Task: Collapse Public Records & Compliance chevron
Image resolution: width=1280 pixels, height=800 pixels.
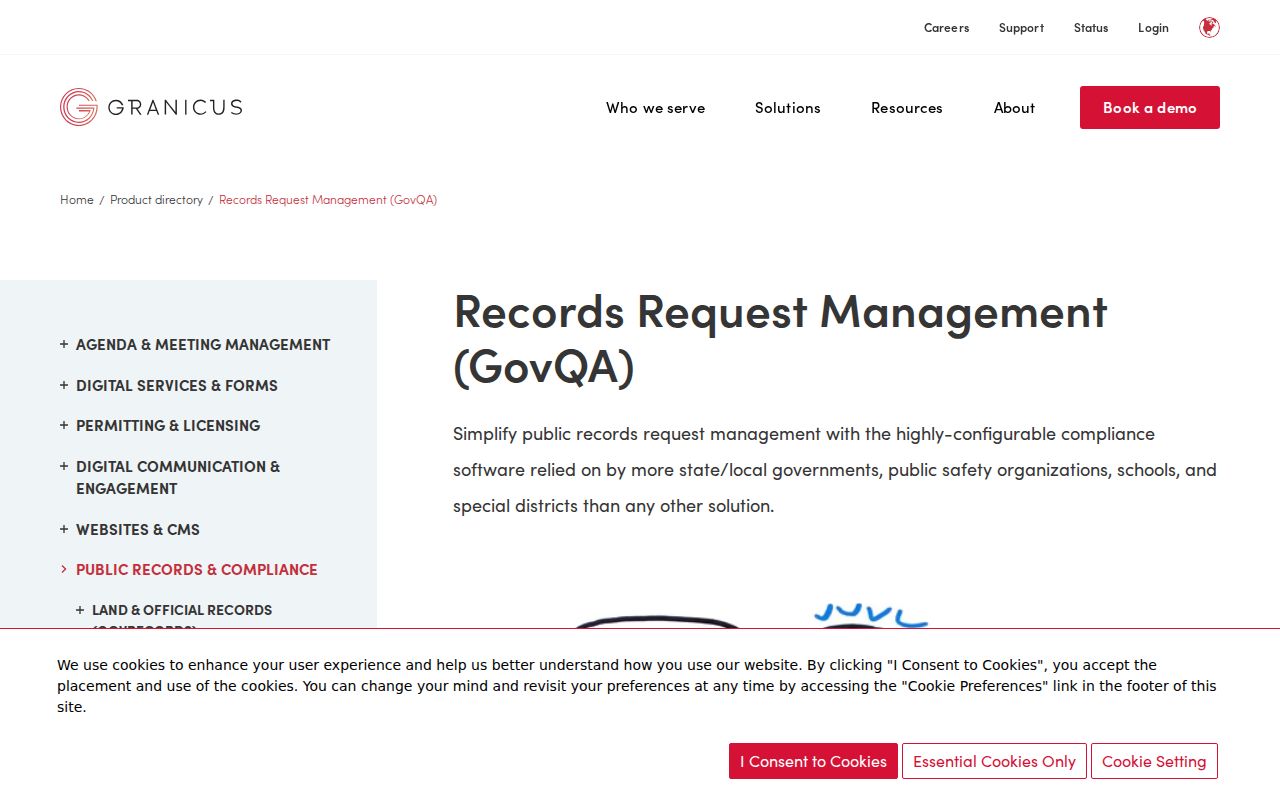Action: pyautogui.click(x=64, y=569)
